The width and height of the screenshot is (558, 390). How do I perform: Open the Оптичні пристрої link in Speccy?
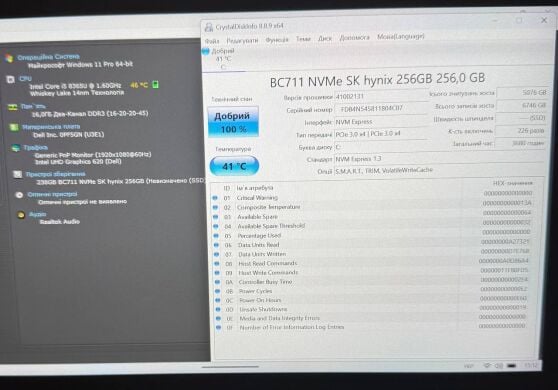(52, 194)
